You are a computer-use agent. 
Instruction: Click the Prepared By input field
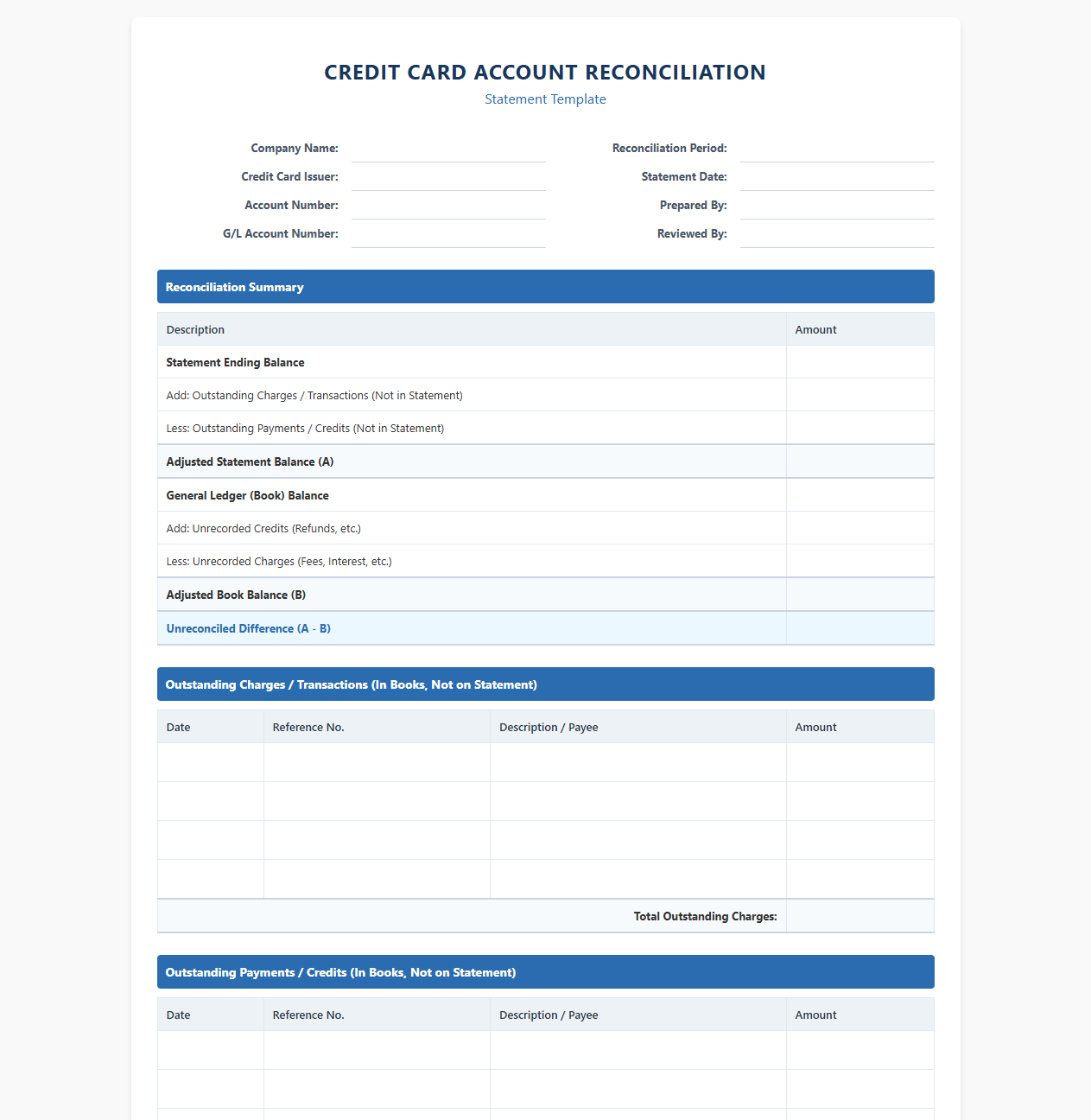pyautogui.click(x=837, y=206)
